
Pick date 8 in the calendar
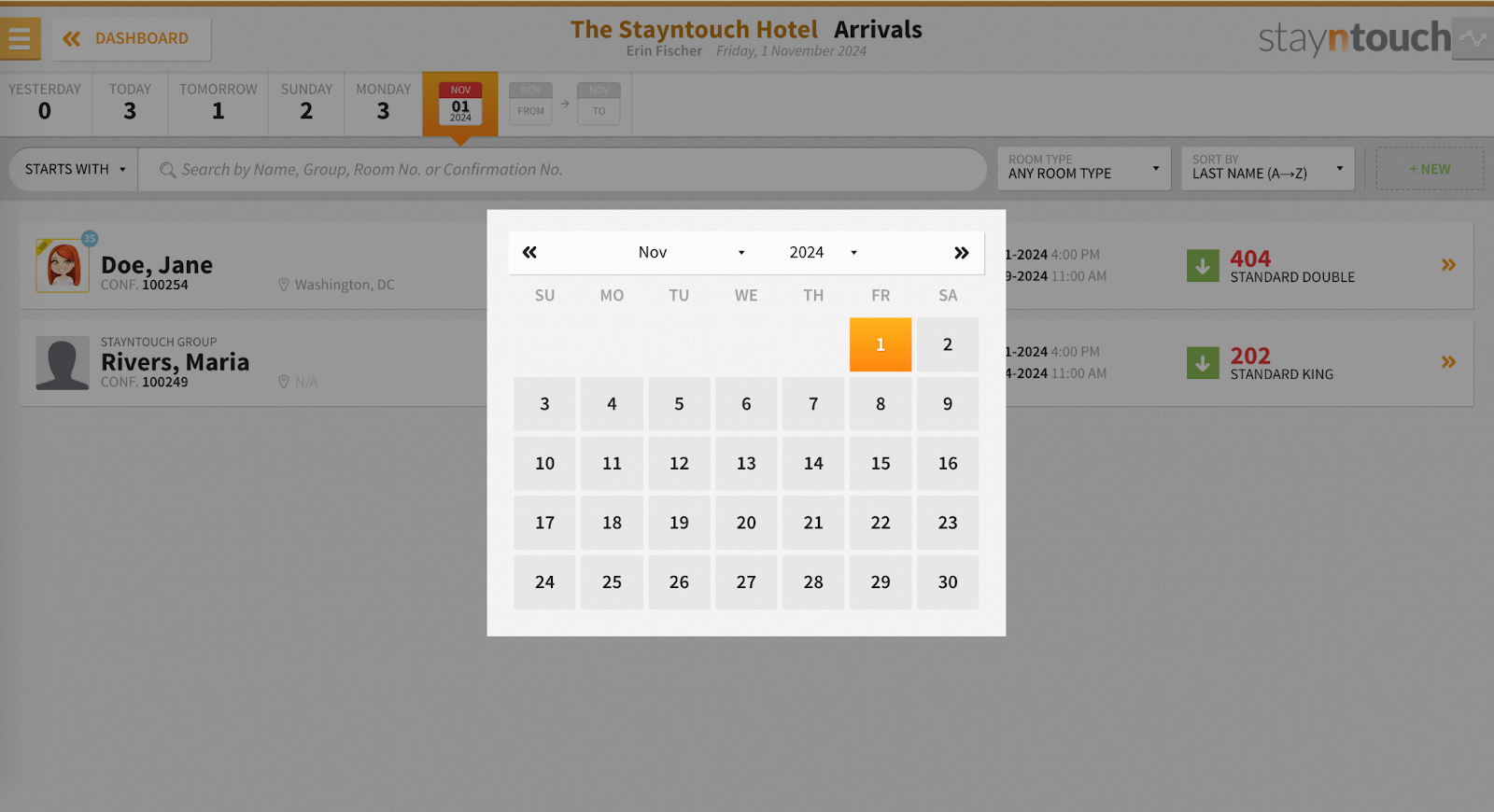click(881, 404)
